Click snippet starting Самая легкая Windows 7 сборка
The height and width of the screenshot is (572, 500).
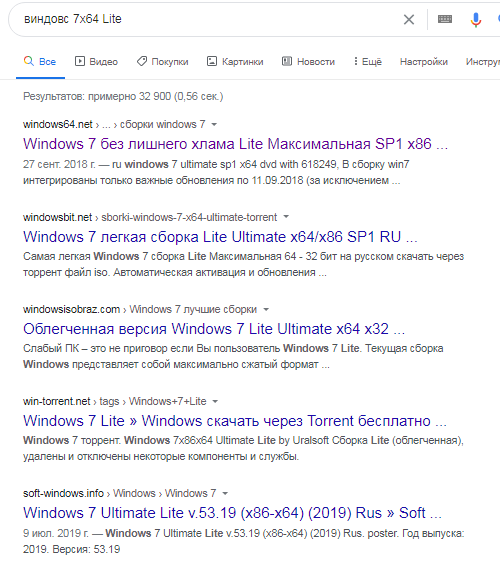243,264
